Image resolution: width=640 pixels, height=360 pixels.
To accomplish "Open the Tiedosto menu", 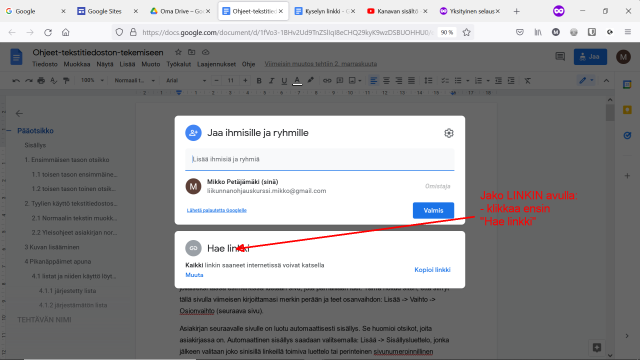I will pyautogui.click(x=44, y=64).
